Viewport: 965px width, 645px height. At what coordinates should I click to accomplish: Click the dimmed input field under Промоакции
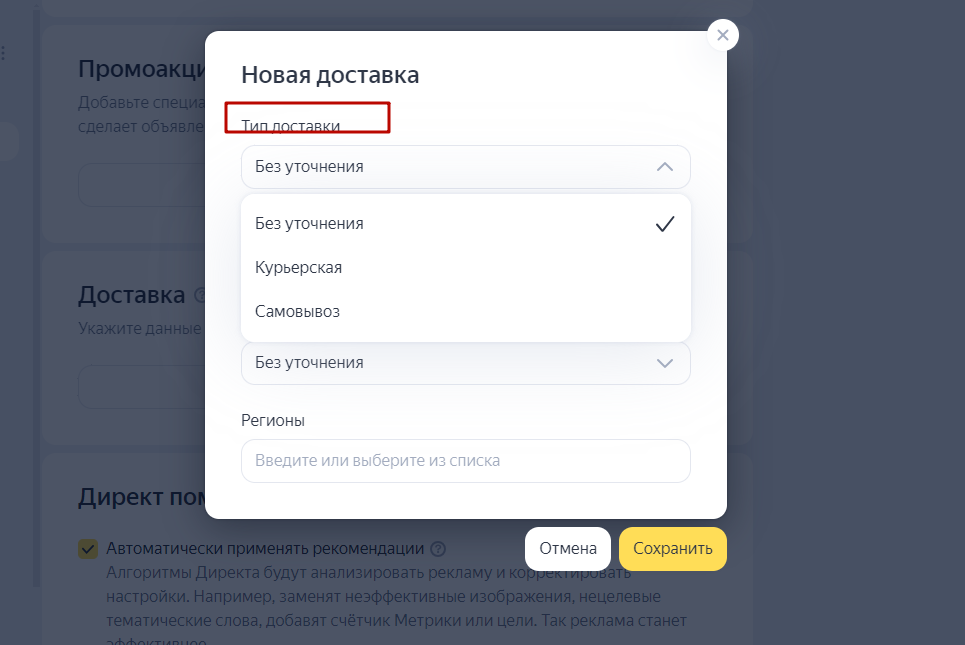[142, 185]
